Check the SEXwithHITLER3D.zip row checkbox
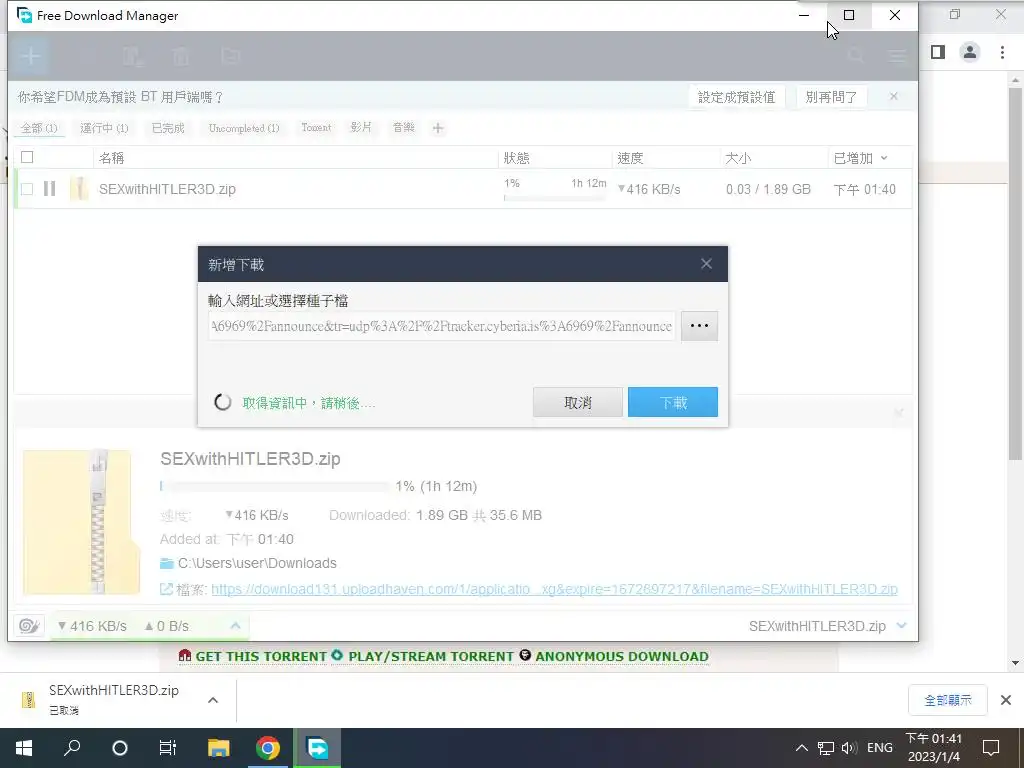 pyautogui.click(x=27, y=189)
